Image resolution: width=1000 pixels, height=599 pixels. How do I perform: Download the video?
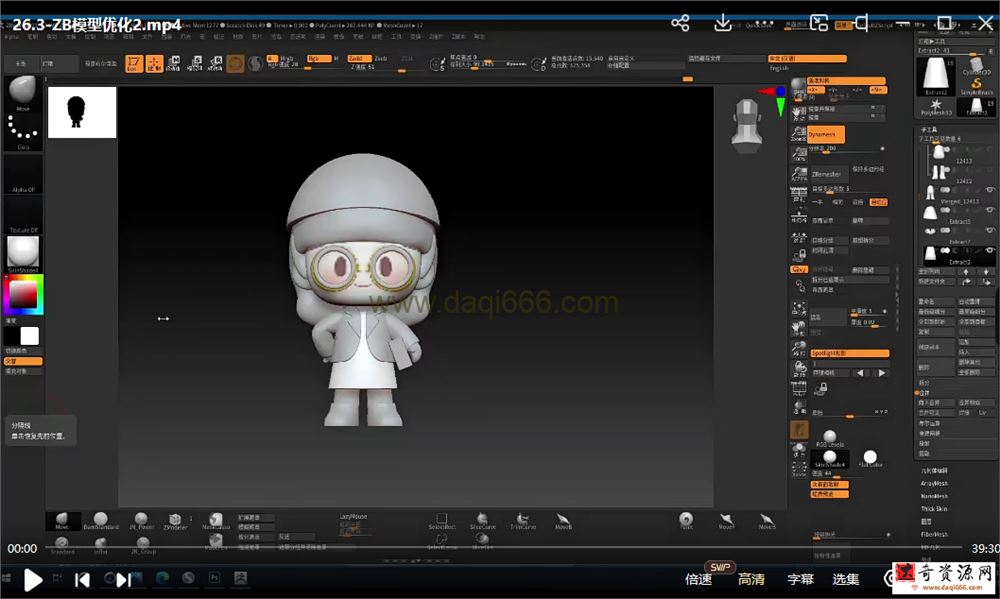pyautogui.click(x=723, y=23)
